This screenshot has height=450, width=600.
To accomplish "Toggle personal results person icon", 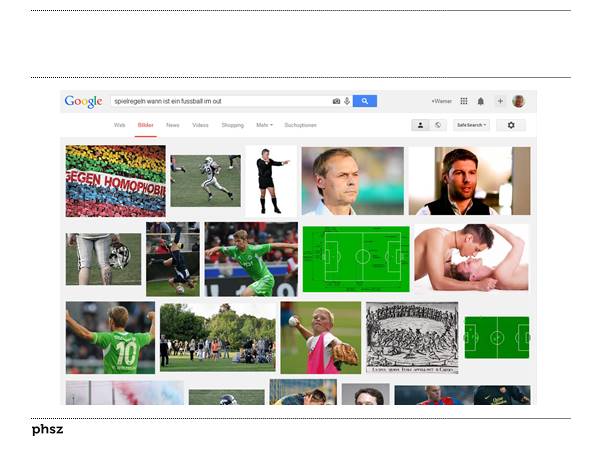I will (420, 125).
